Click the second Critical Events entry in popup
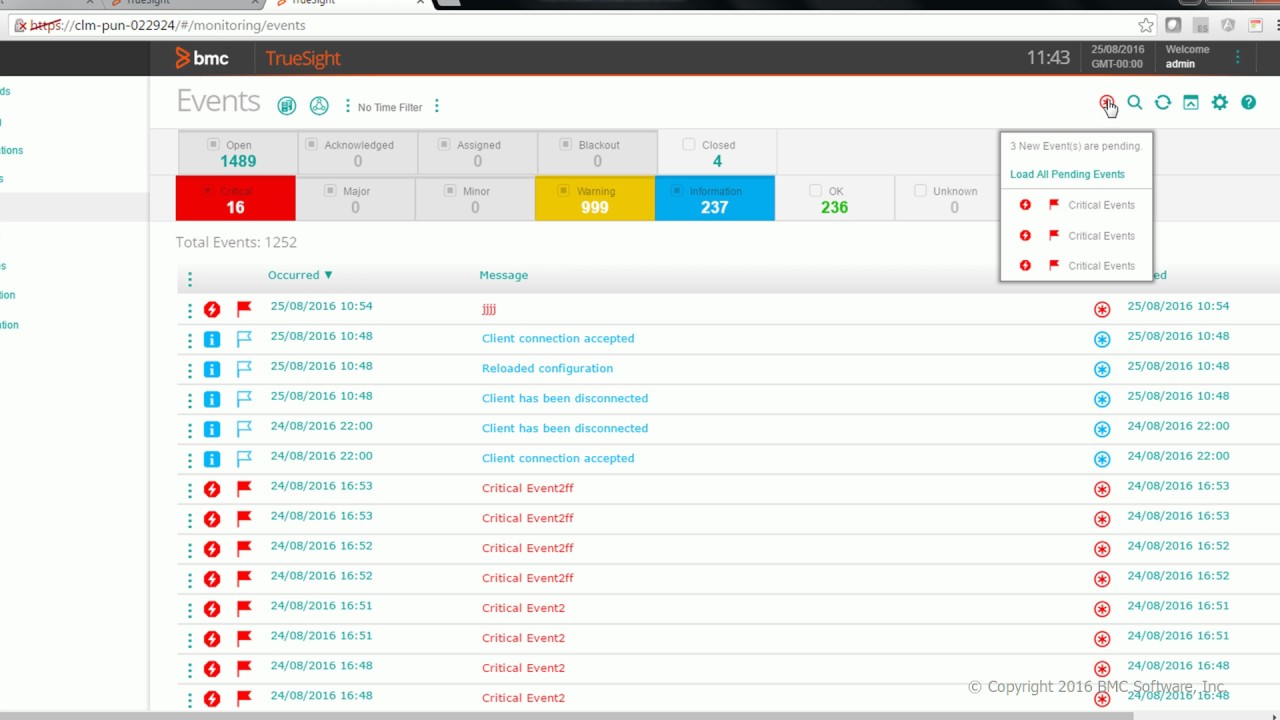Viewport: 1280px width, 720px height. (1101, 236)
